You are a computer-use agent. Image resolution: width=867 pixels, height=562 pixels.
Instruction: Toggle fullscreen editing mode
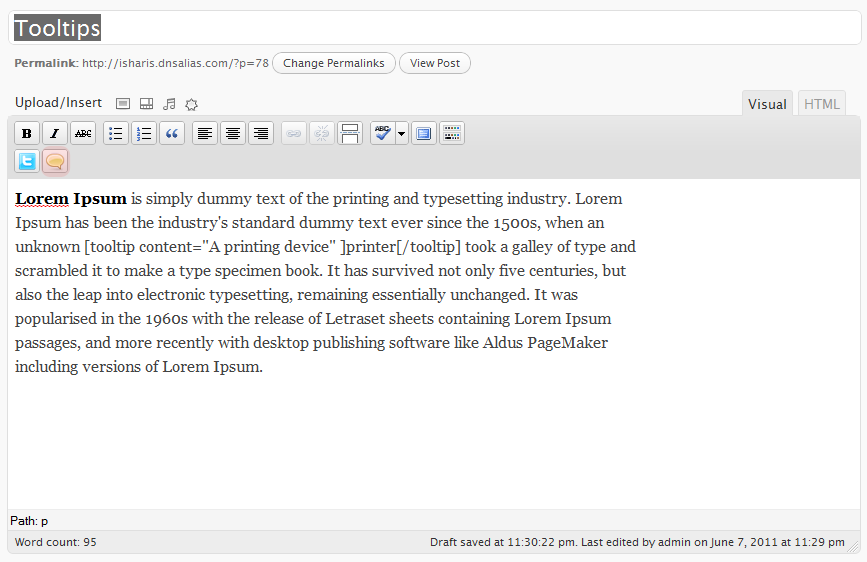coord(424,133)
